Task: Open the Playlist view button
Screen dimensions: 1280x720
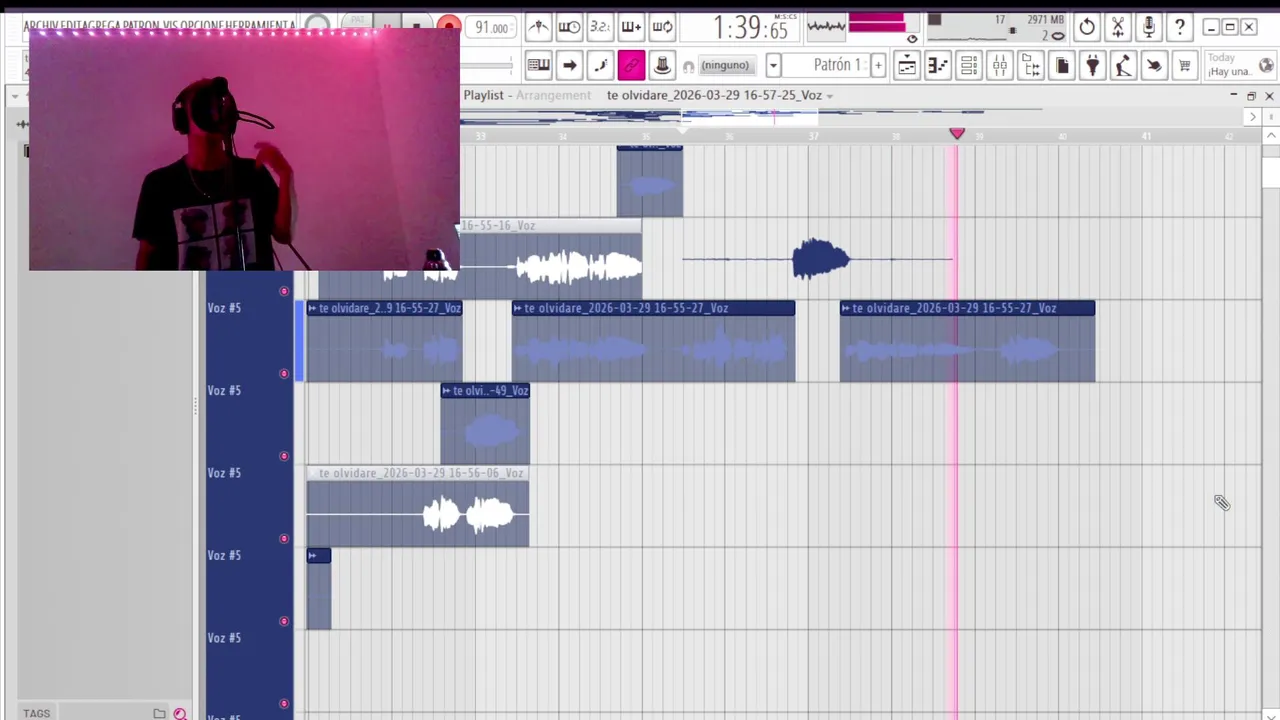Action: [907, 66]
